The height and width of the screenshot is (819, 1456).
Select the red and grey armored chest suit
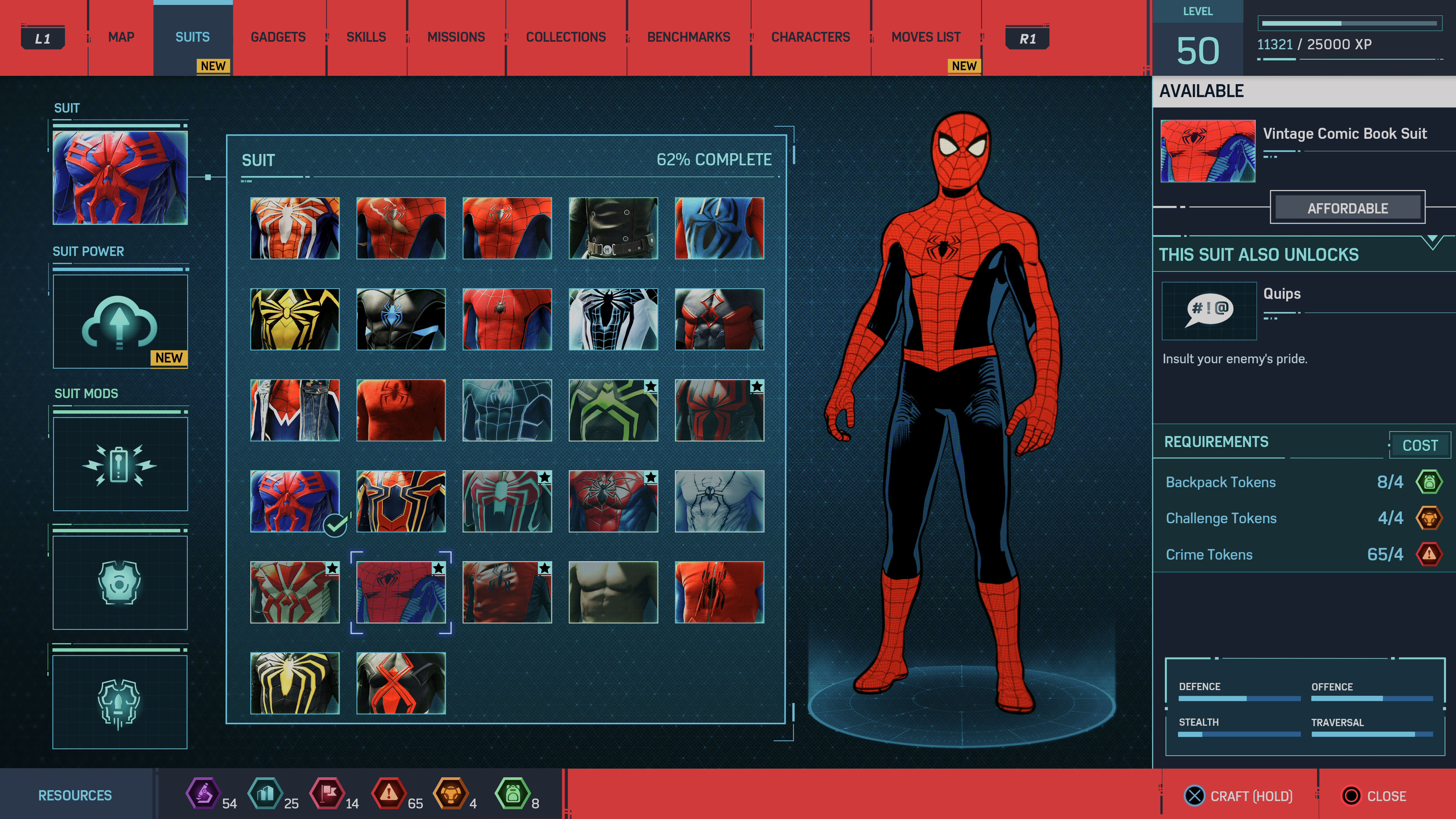[x=720, y=319]
